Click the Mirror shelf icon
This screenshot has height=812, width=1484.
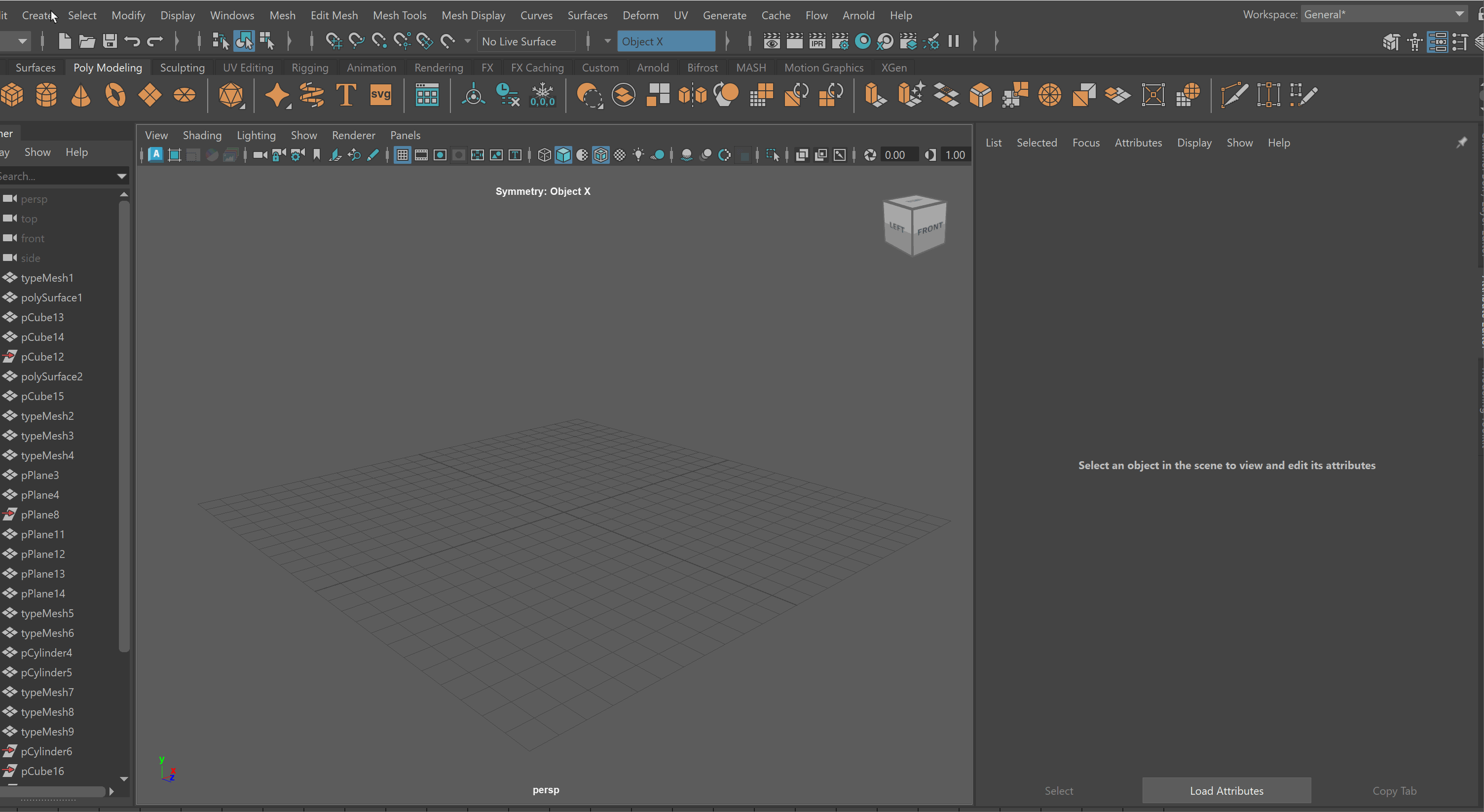coord(693,95)
